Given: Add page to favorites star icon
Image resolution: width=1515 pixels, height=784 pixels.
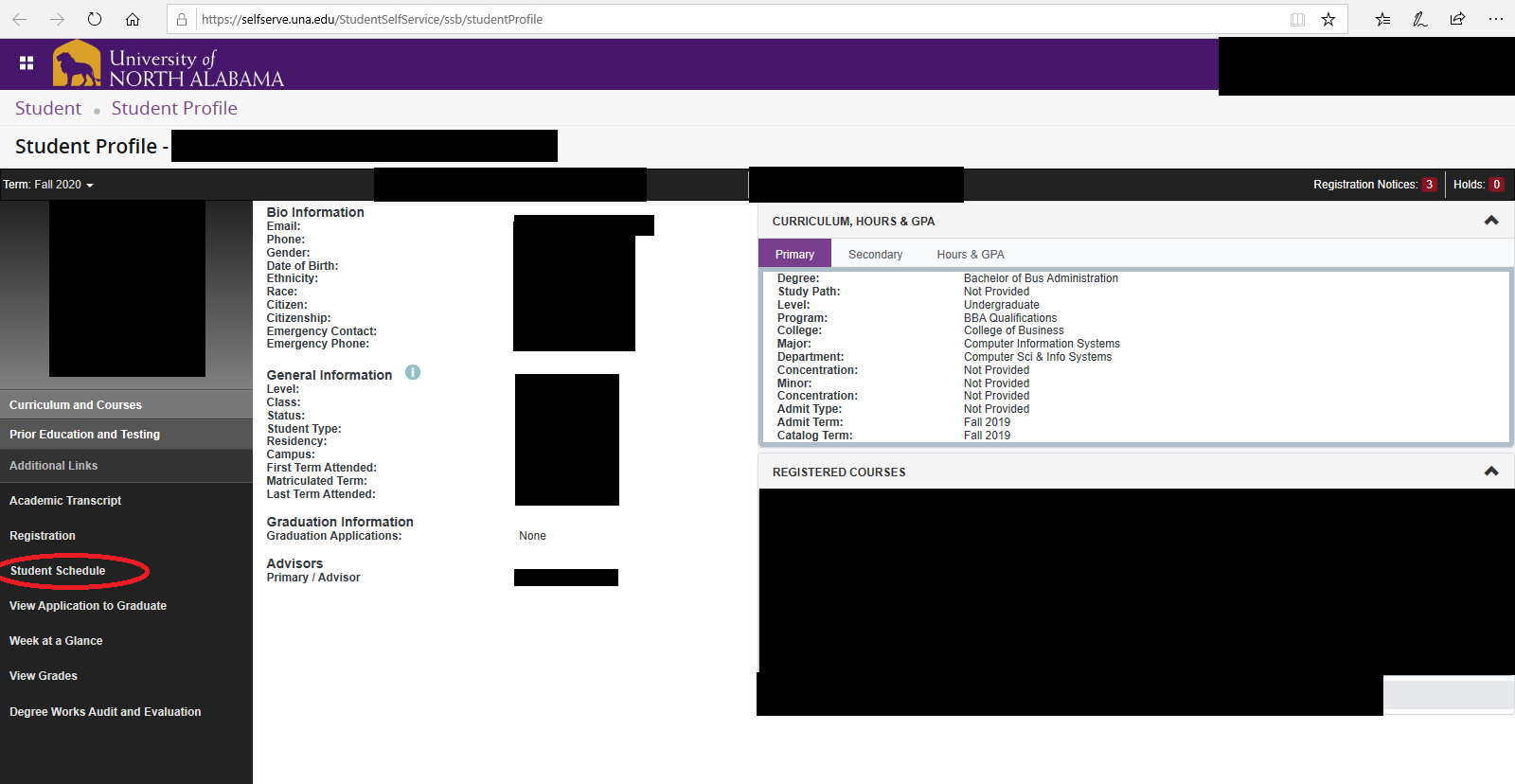Looking at the screenshot, I should tap(1328, 19).
